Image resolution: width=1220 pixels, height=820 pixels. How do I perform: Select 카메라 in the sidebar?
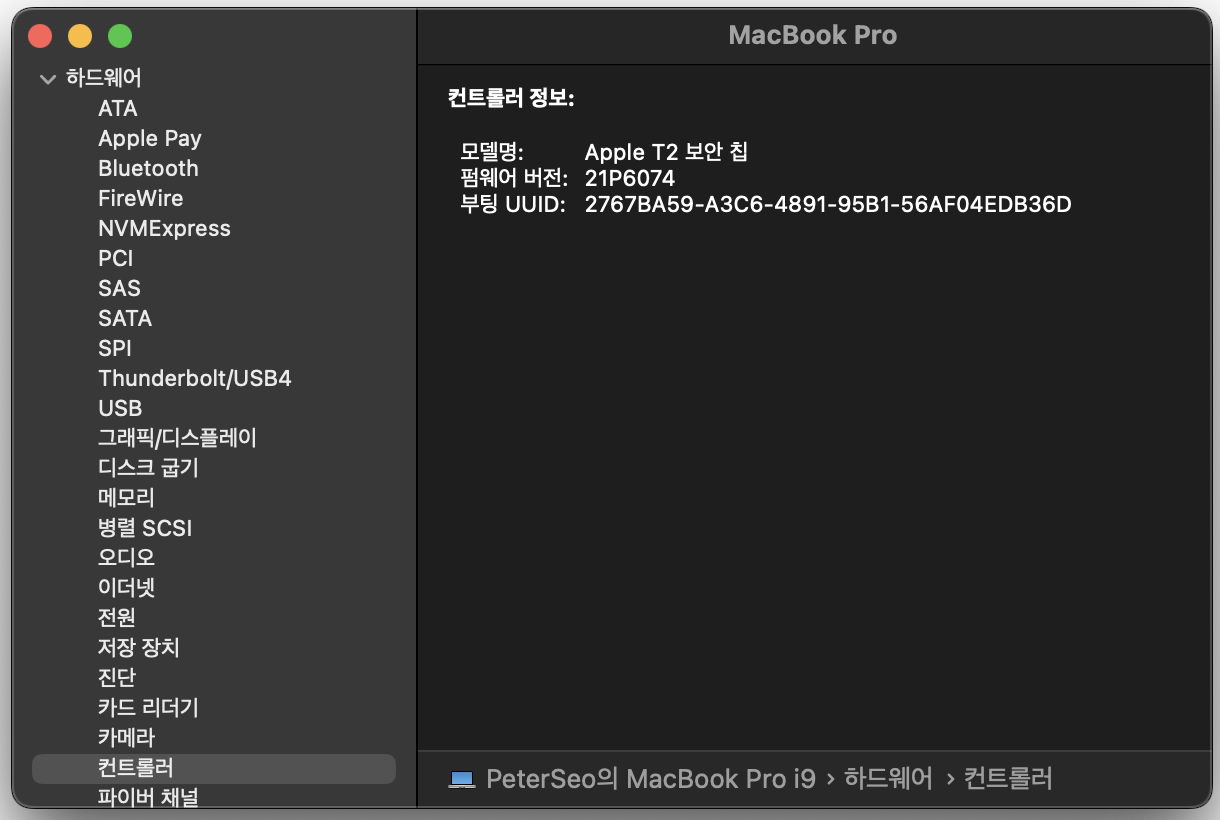pyautogui.click(x=126, y=738)
